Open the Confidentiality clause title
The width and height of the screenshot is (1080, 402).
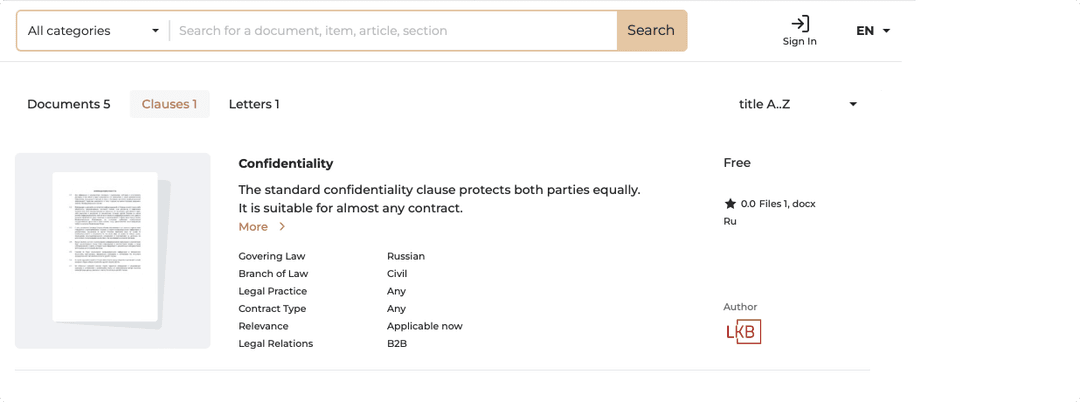(x=286, y=164)
